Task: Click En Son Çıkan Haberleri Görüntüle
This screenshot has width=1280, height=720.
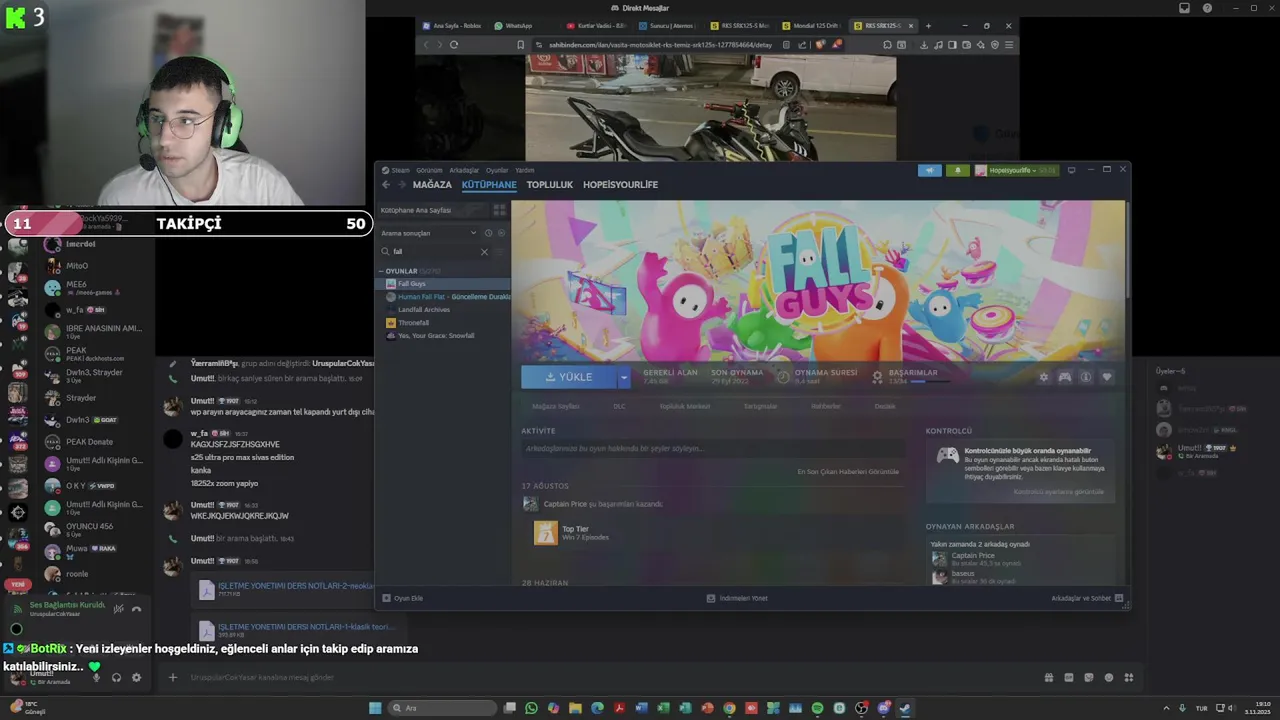Action: point(848,472)
